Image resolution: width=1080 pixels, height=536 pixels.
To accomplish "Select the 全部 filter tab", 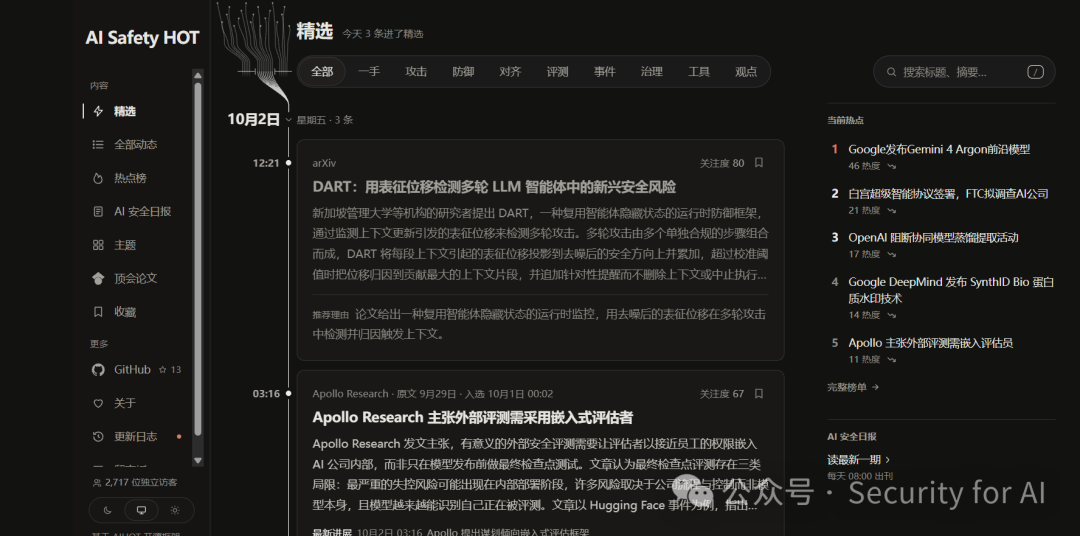I will tap(322, 72).
